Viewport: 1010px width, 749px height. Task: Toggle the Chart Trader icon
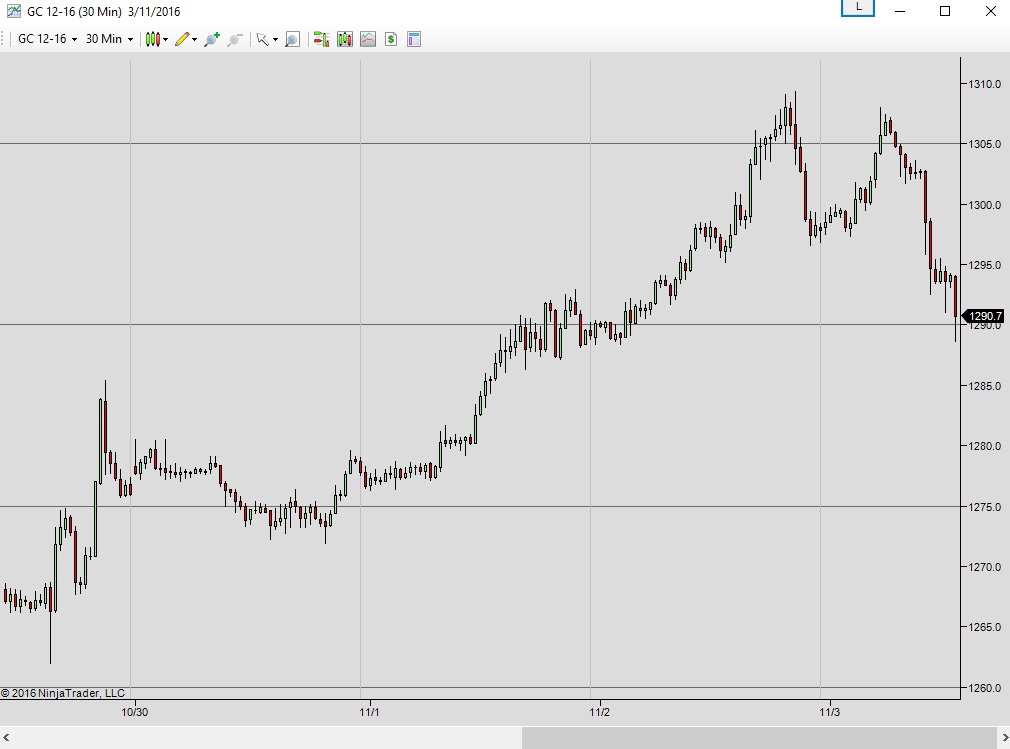(x=321, y=39)
